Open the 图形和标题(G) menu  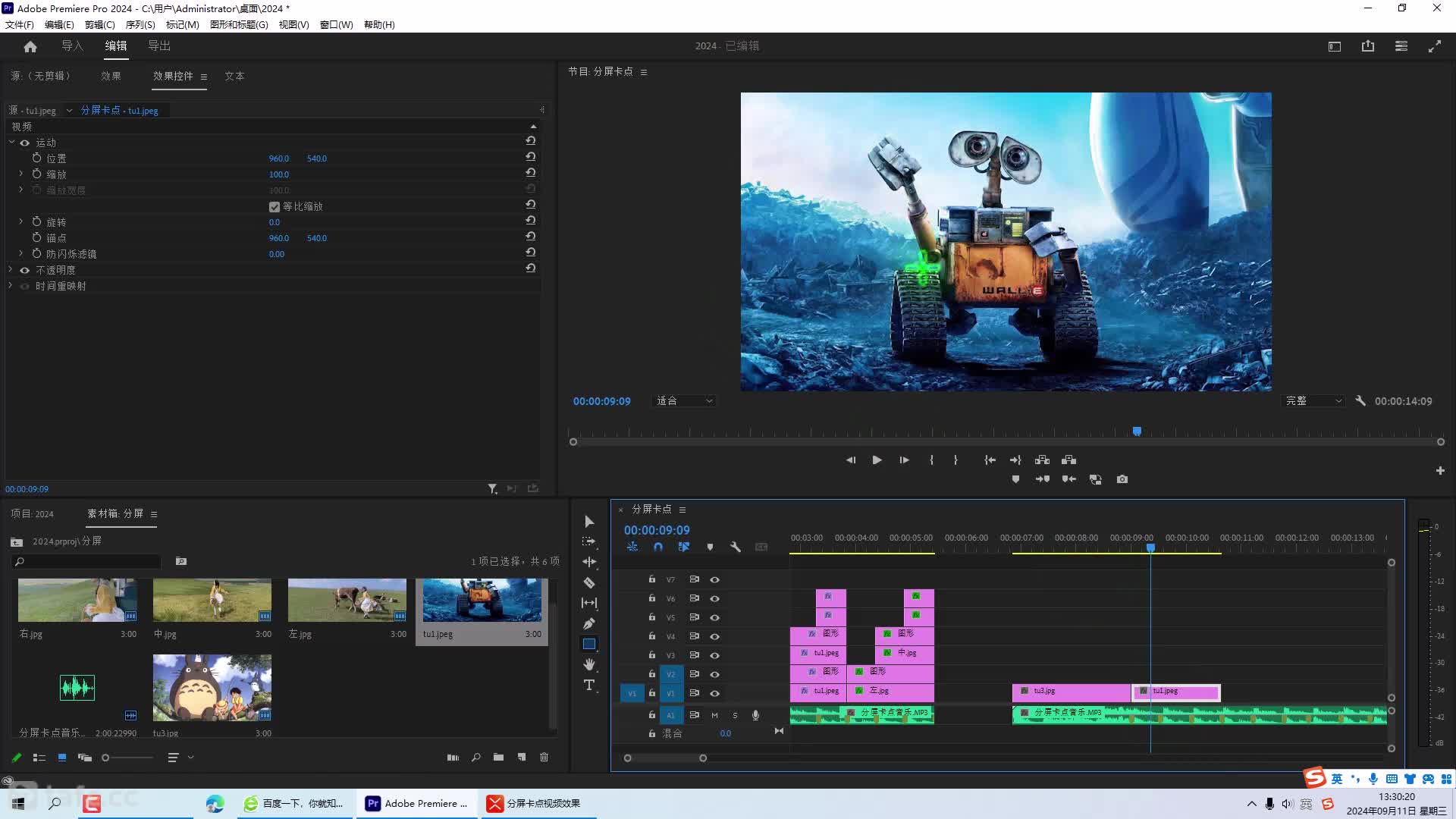click(239, 24)
